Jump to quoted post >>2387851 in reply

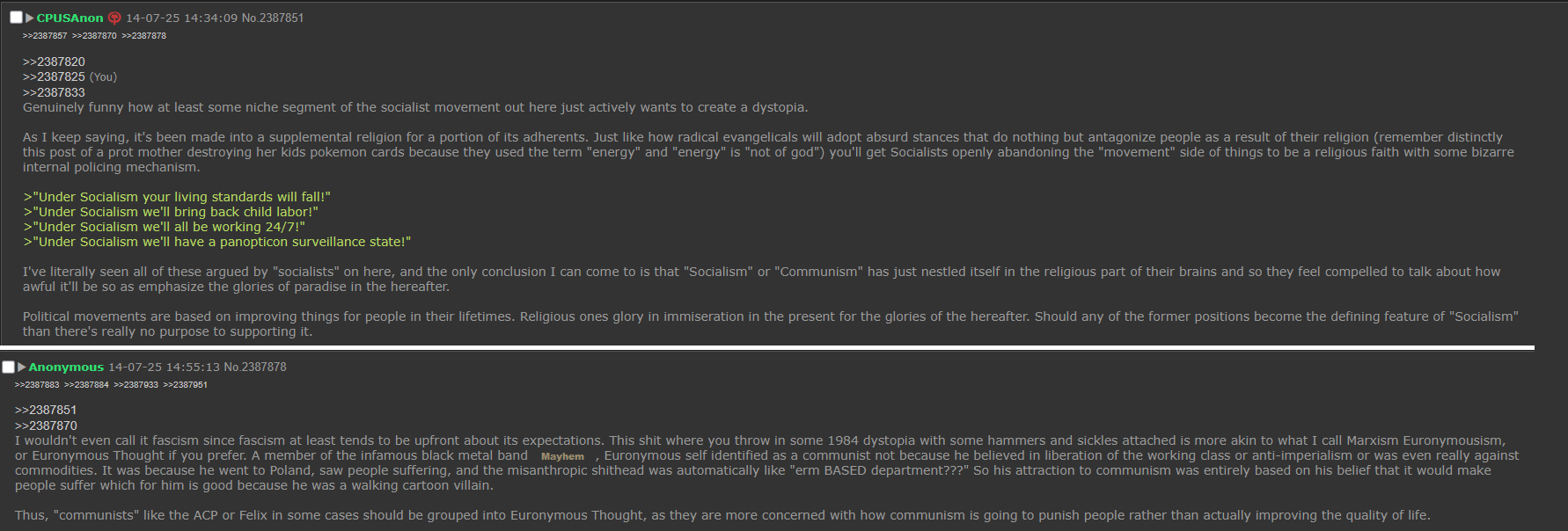coord(46,410)
